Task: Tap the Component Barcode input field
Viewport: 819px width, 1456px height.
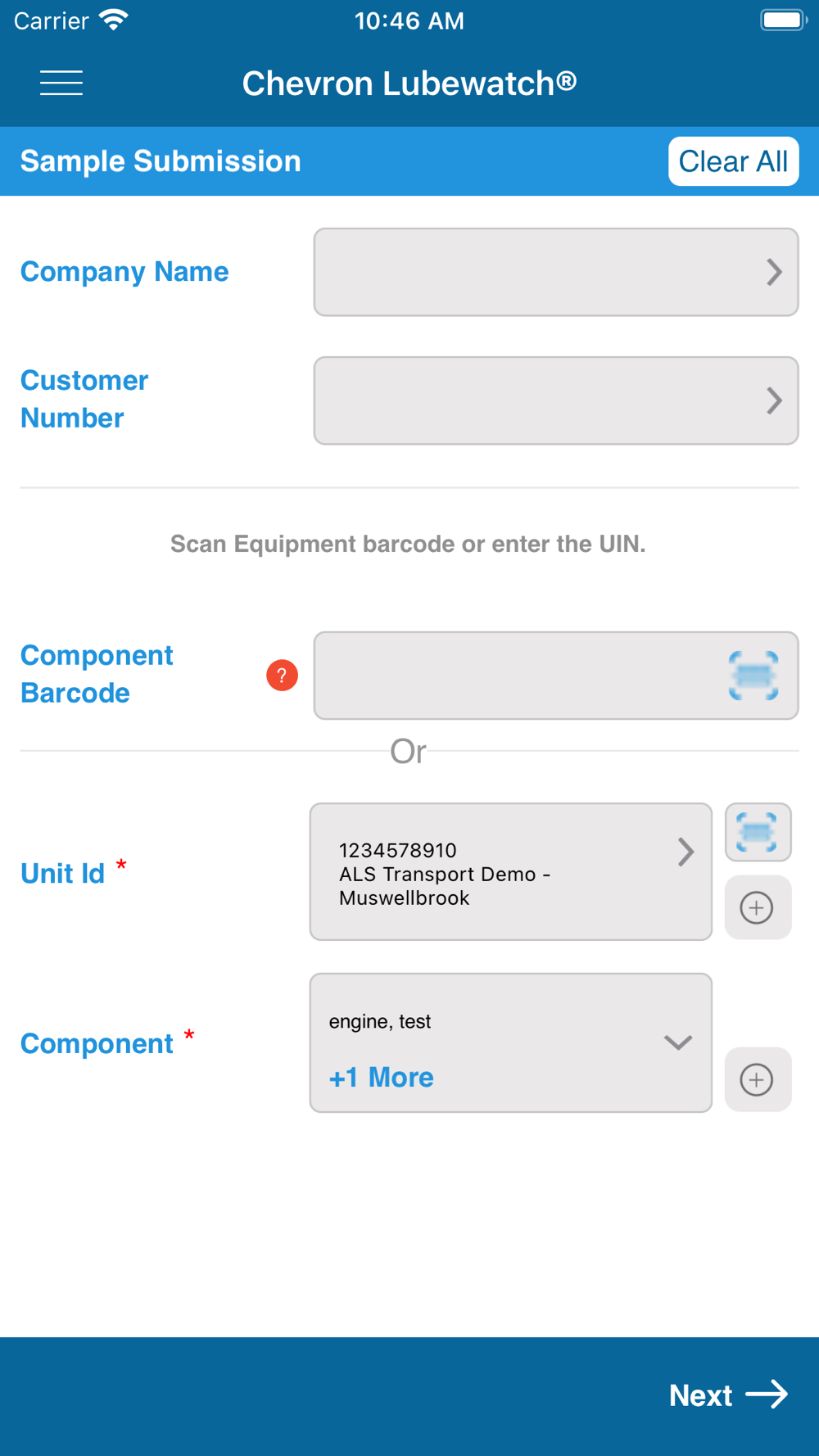Action: click(x=516, y=676)
